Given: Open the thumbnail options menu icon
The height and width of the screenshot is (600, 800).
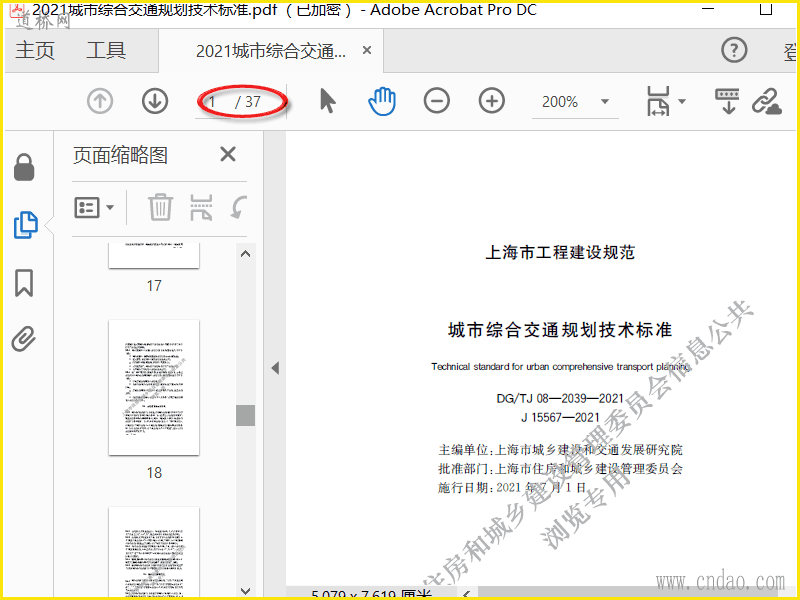Looking at the screenshot, I should click(94, 208).
